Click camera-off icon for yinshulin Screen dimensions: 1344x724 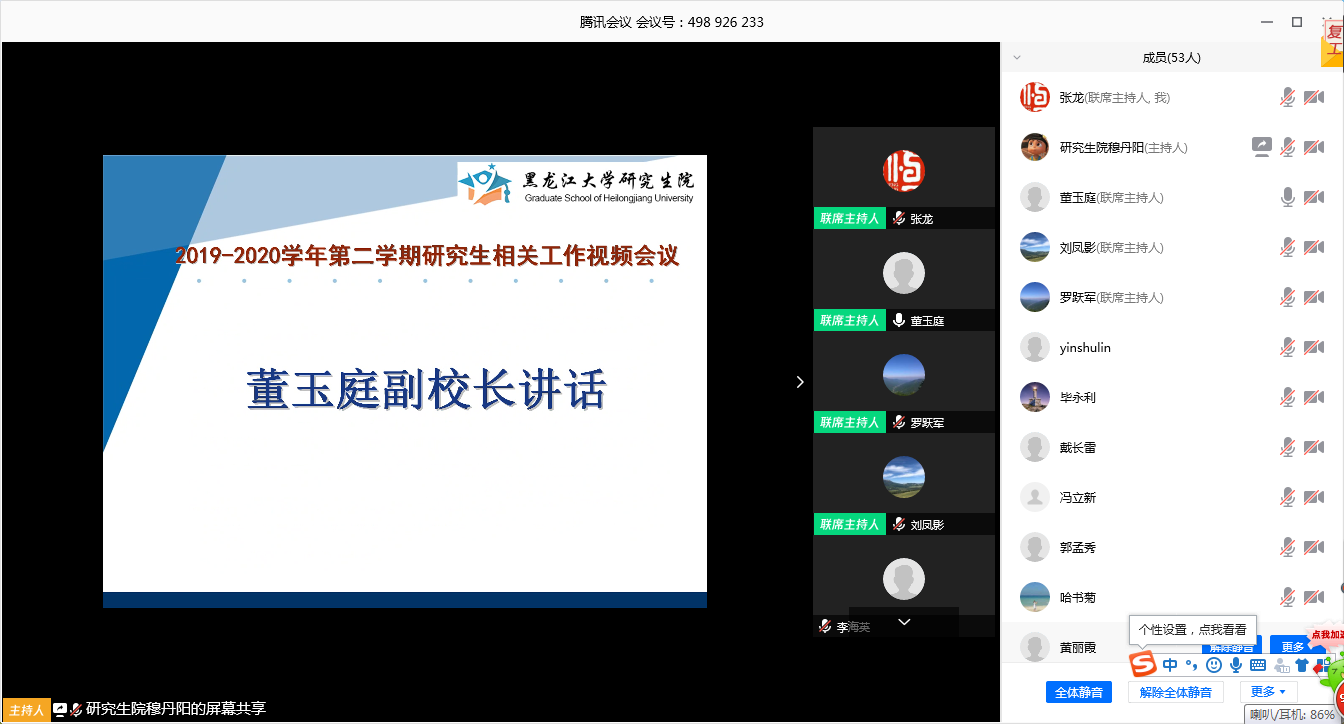pos(1313,347)
